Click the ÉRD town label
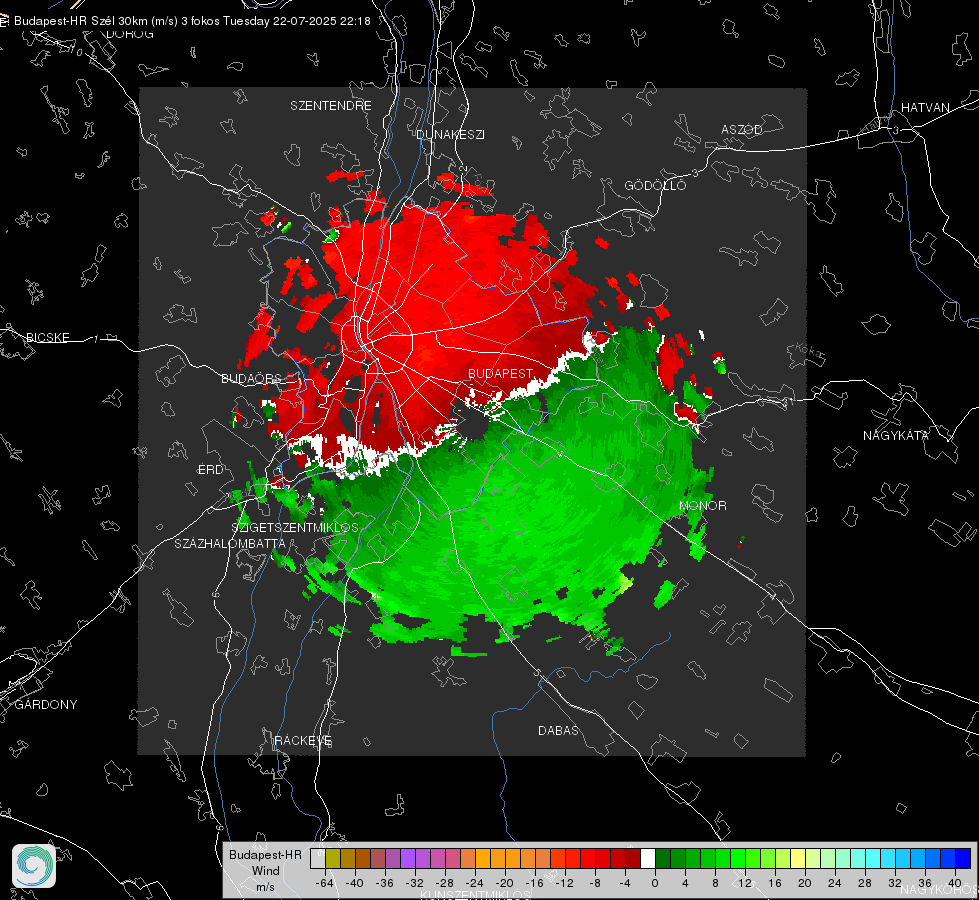979x900 pixels. tap(210, 470)
